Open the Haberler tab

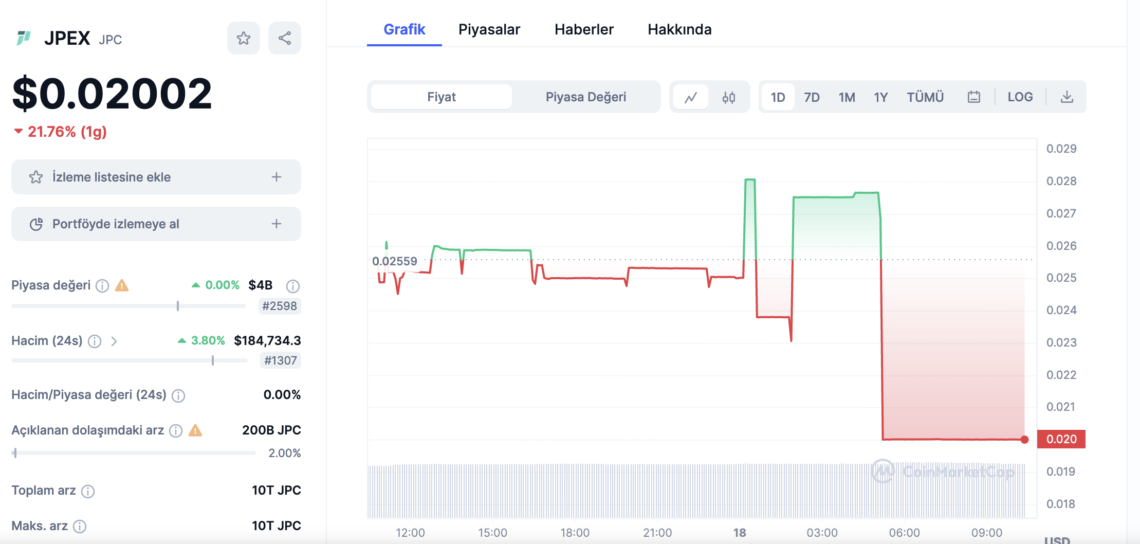click(x=584, y=30)
